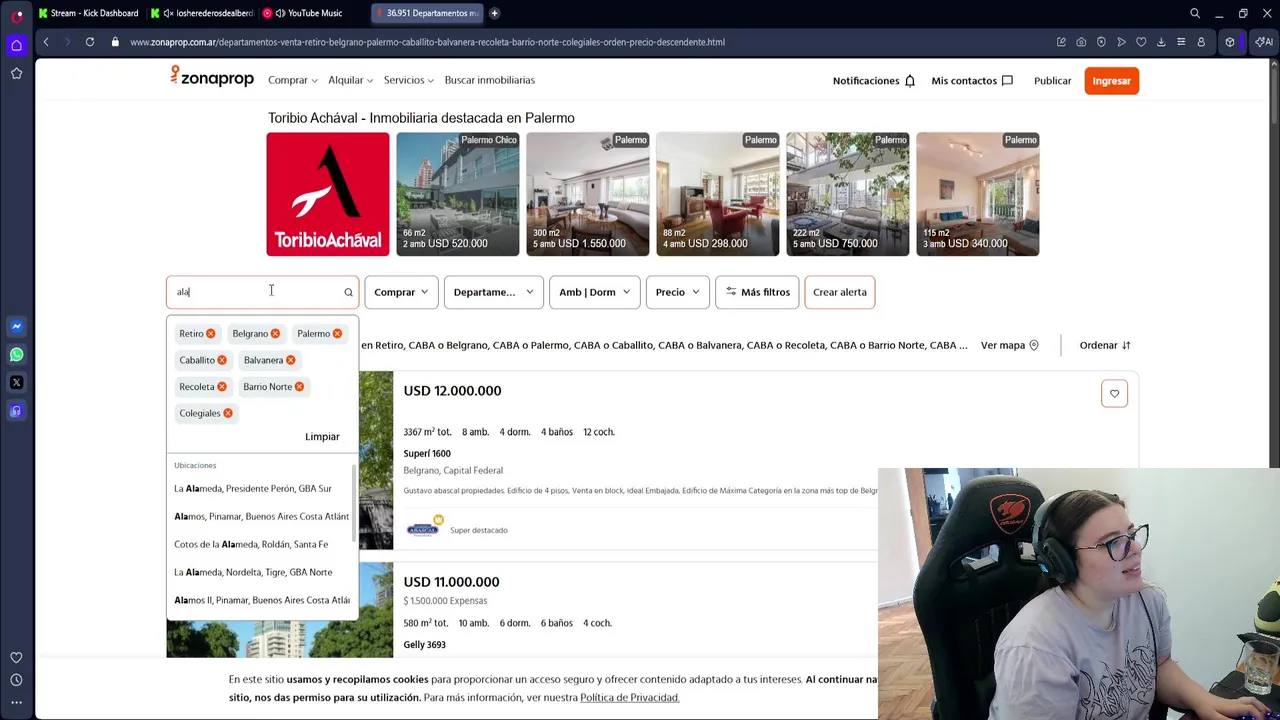1280x720 pixels.
Task: Open the sidebar home icon
Action: coord(16,45)
